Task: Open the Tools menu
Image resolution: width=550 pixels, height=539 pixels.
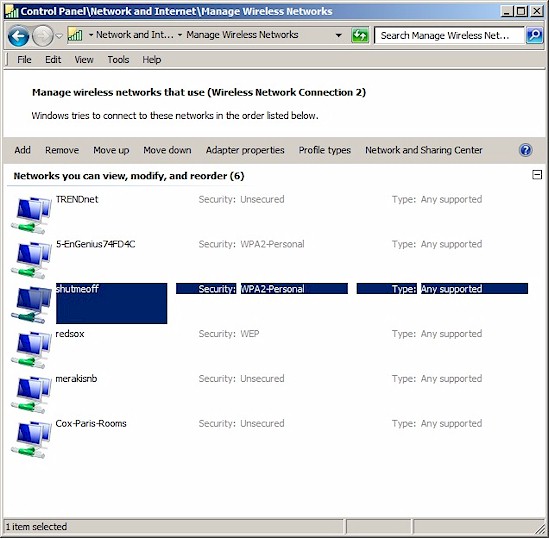Action: [x=118, y=60]
